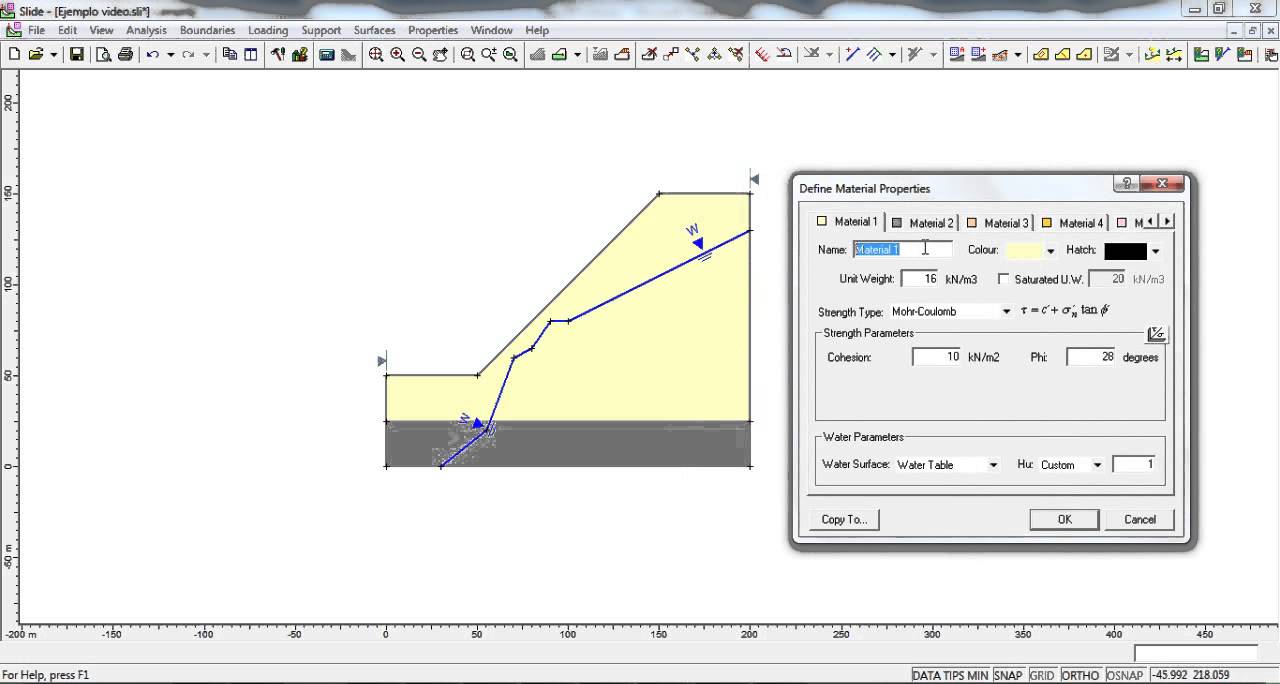
Task: Click the red lines support icon
Action: pos(762,55)
